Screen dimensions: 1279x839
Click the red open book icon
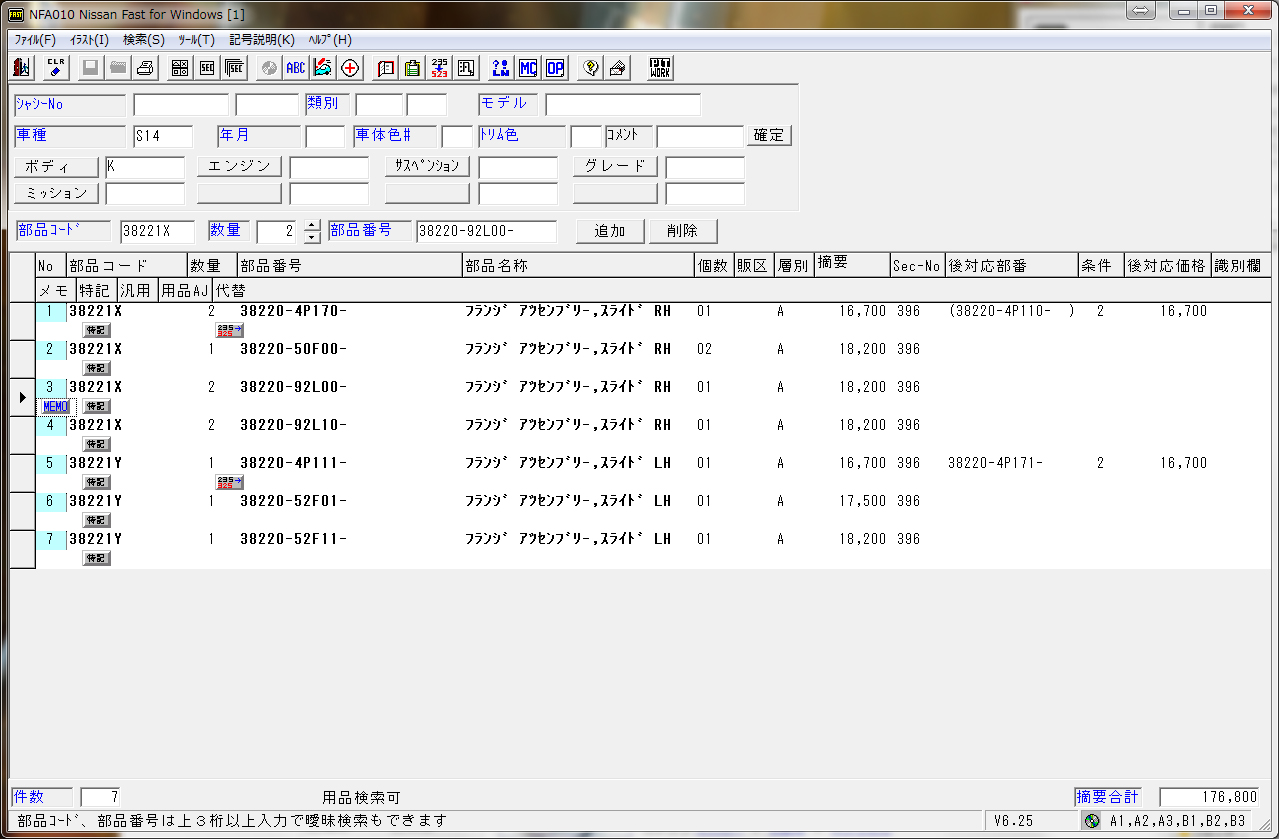point(385,68)
